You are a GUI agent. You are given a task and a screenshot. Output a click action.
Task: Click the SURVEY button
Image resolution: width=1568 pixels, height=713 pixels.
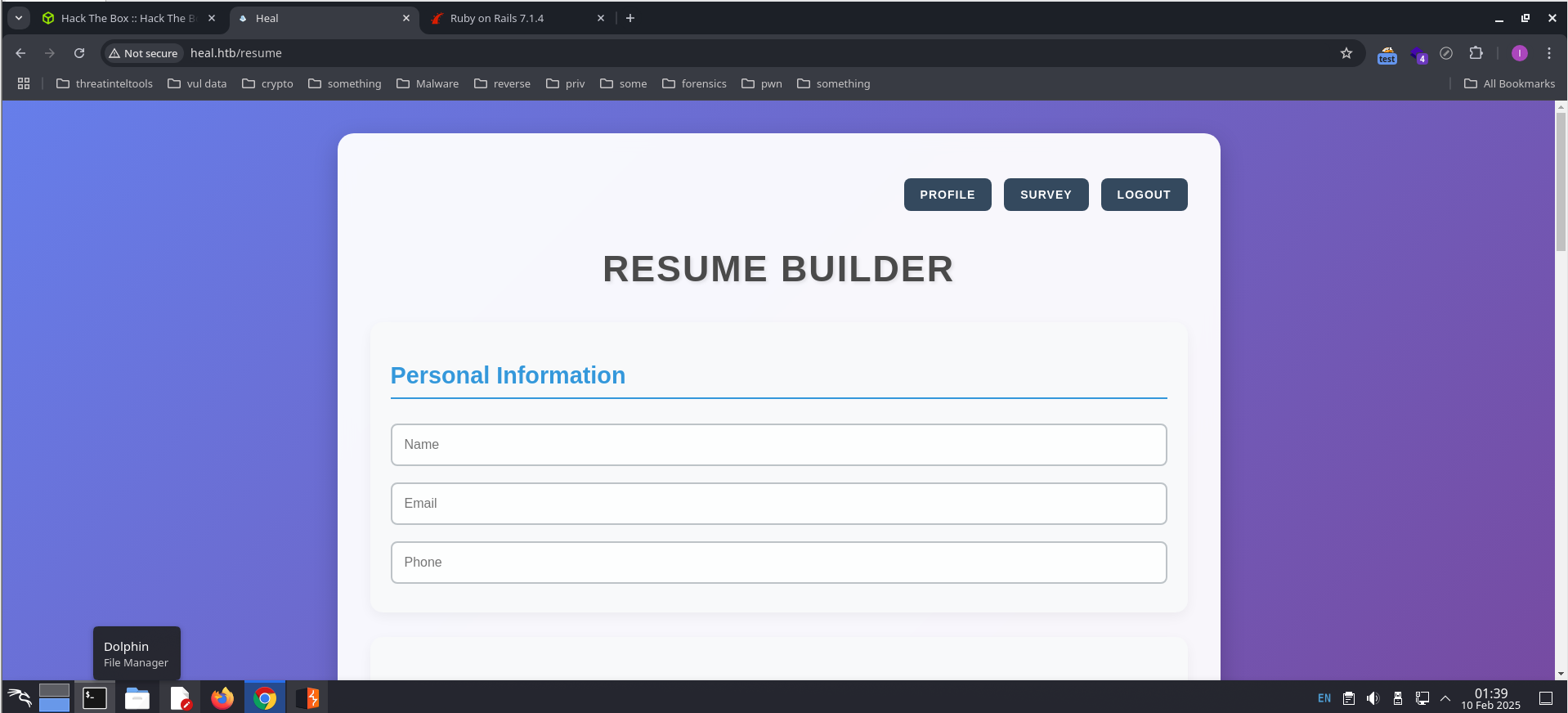click(x=1045, y=195)
